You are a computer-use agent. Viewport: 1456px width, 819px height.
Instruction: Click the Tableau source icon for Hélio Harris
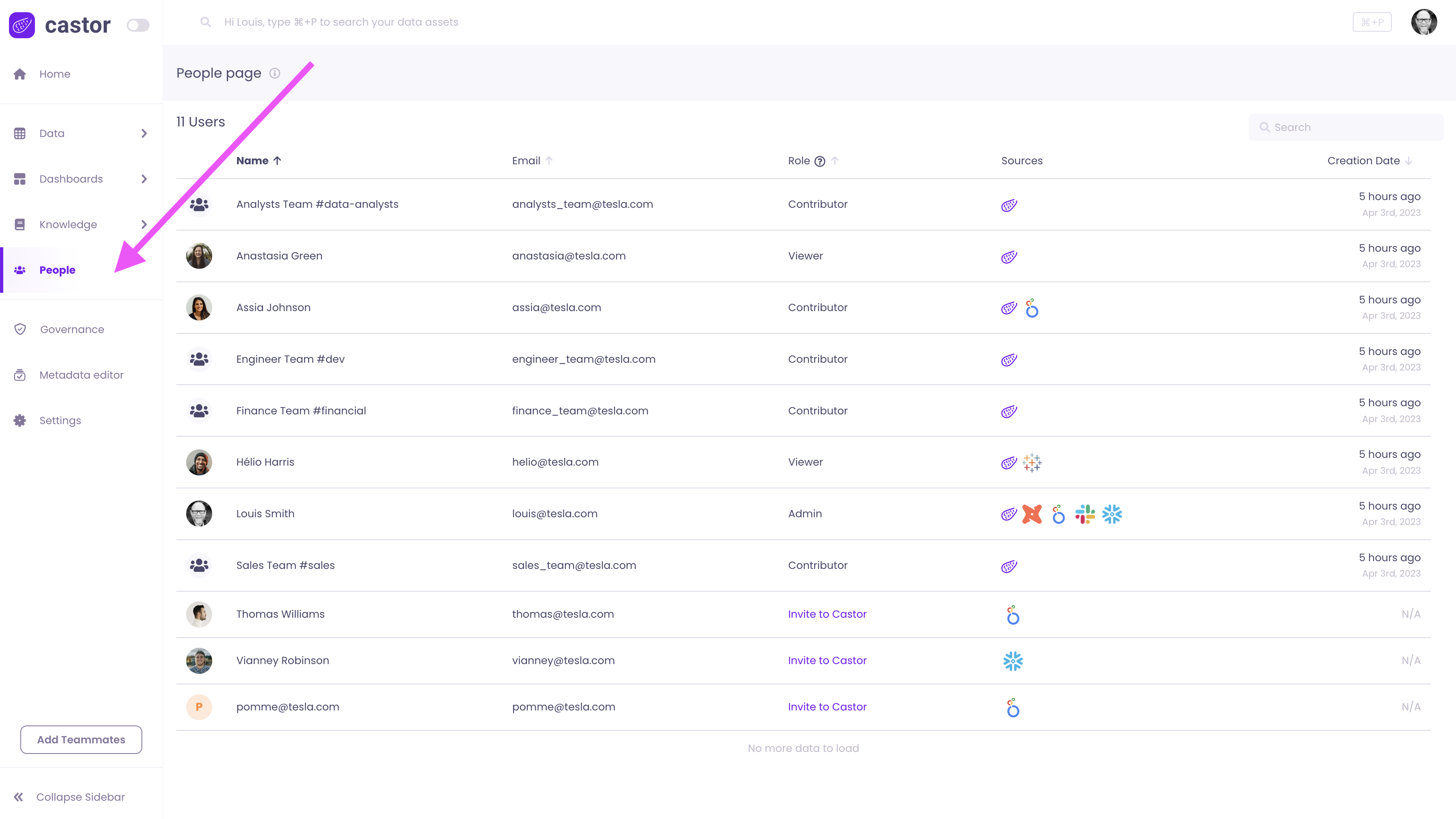[x=1032, y=463]
